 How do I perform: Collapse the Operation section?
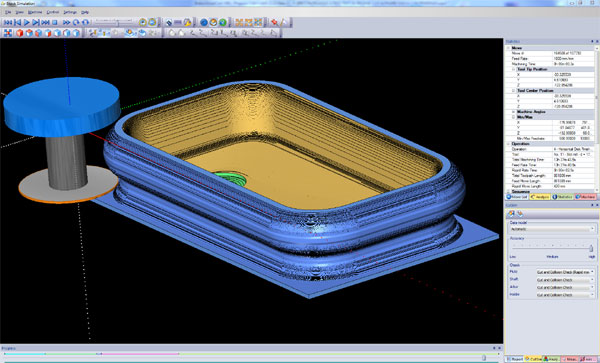point(509,144)
